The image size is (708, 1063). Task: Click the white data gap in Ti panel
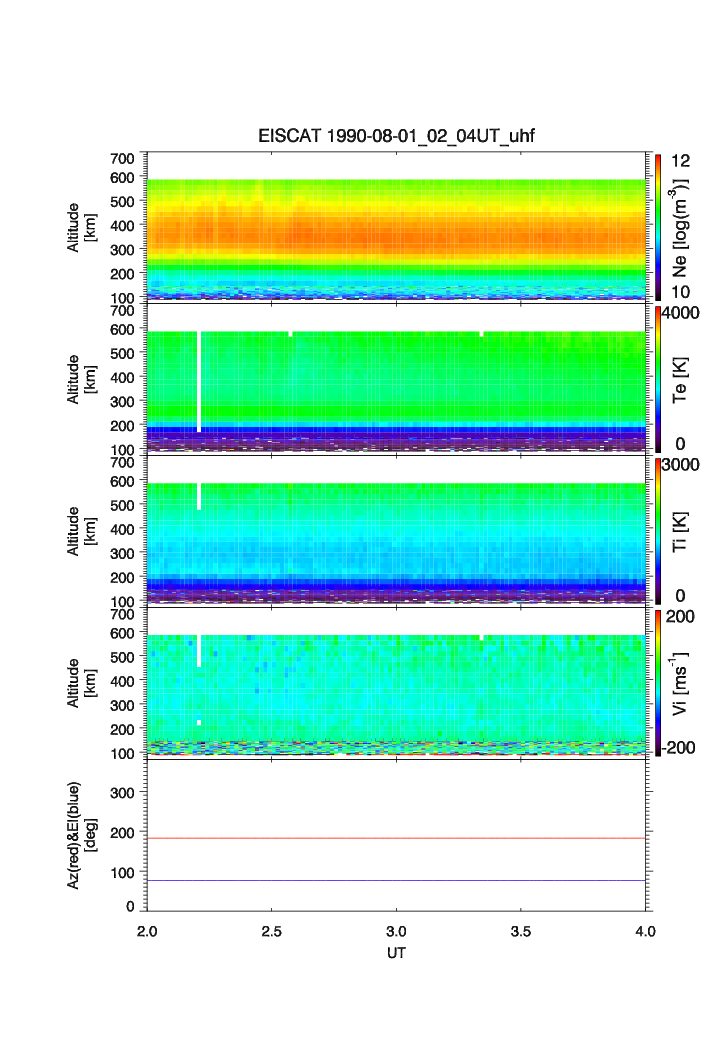tap(199, 495)
